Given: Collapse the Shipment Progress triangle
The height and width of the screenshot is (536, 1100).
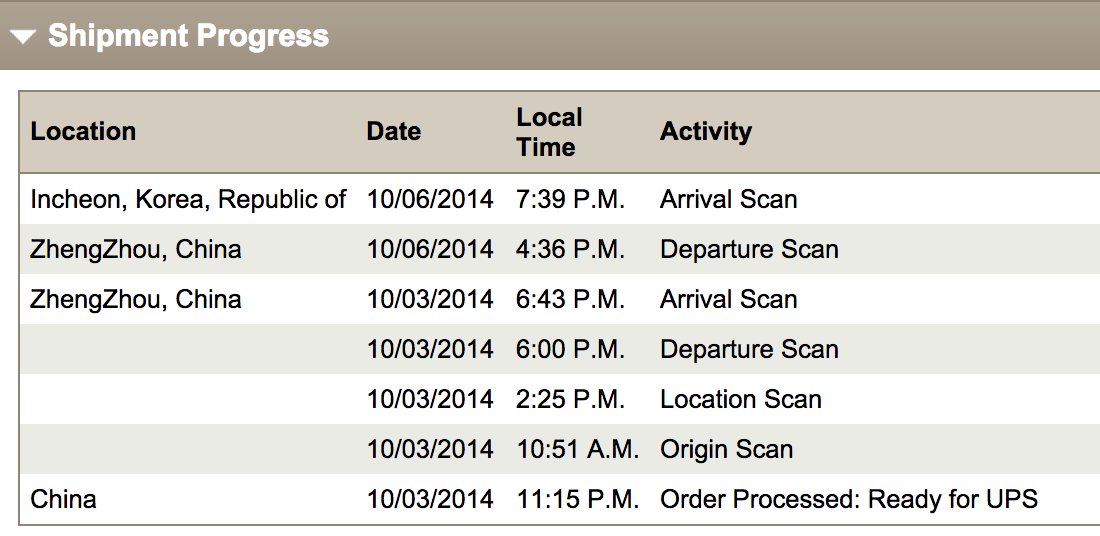Looking at the screenshot, I should (x=23, y=36).
